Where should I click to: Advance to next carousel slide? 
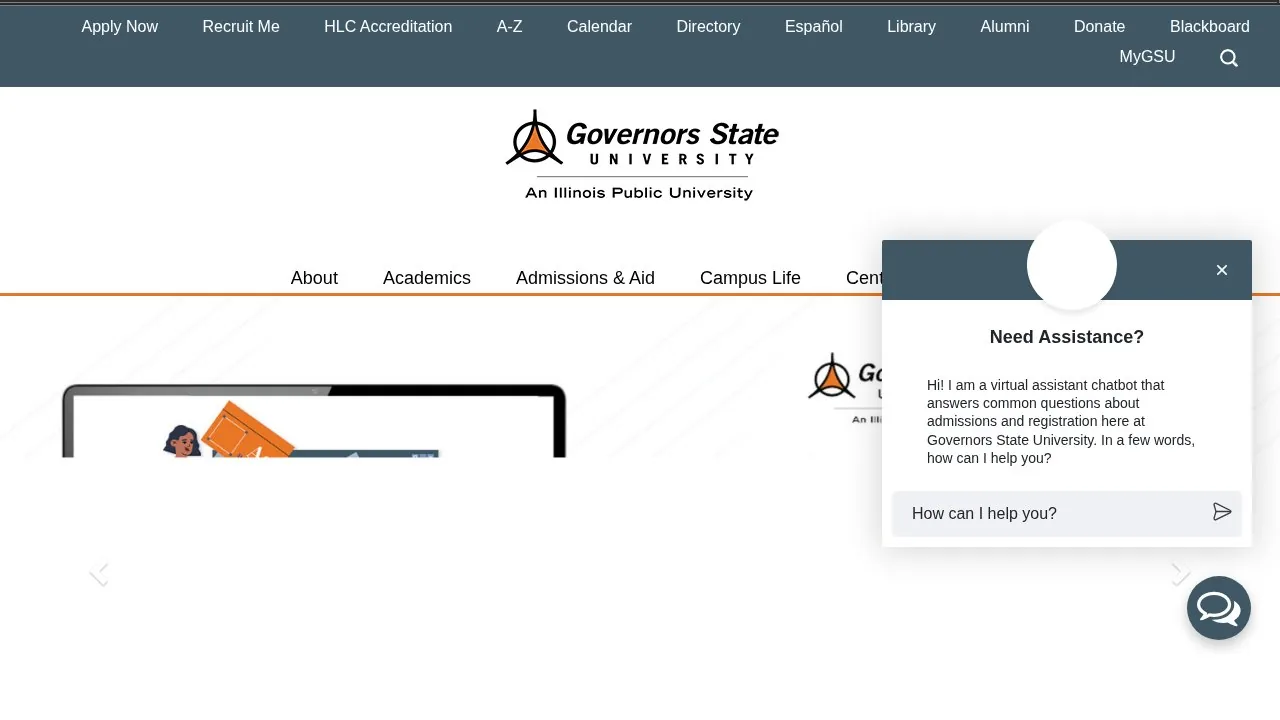coord(1180,573)
